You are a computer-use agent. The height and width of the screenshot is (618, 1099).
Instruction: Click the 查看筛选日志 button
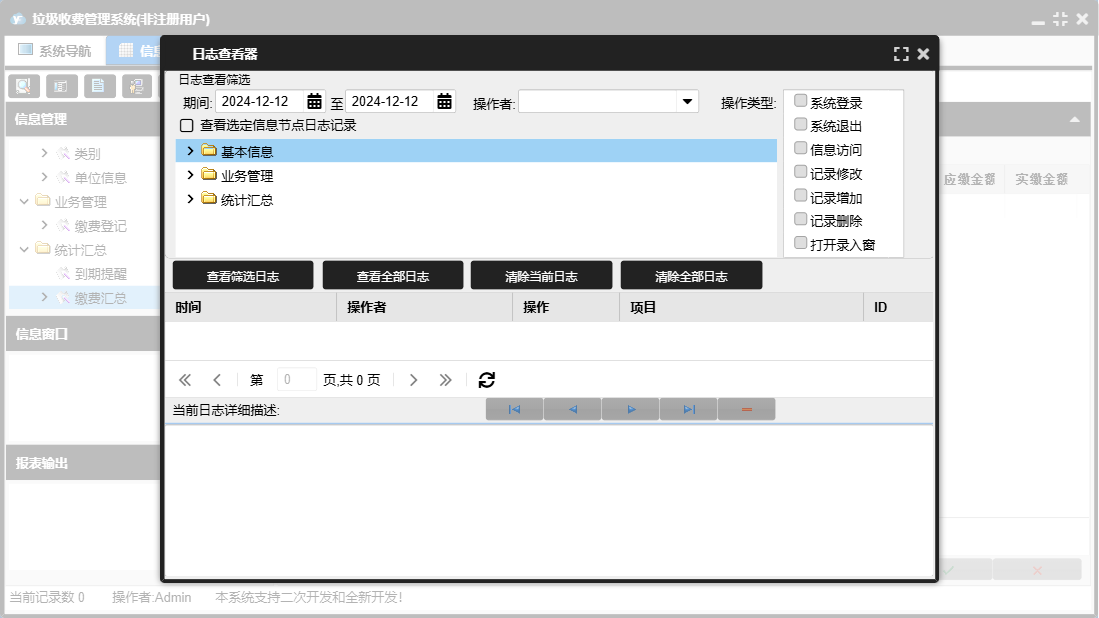pos(243,276)
